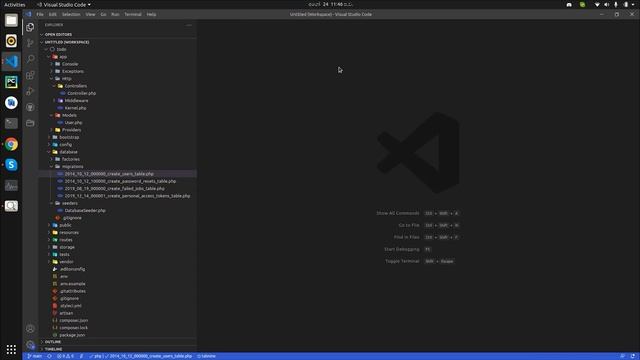
Task: Open the Extensions view
Action: (30, 75)
